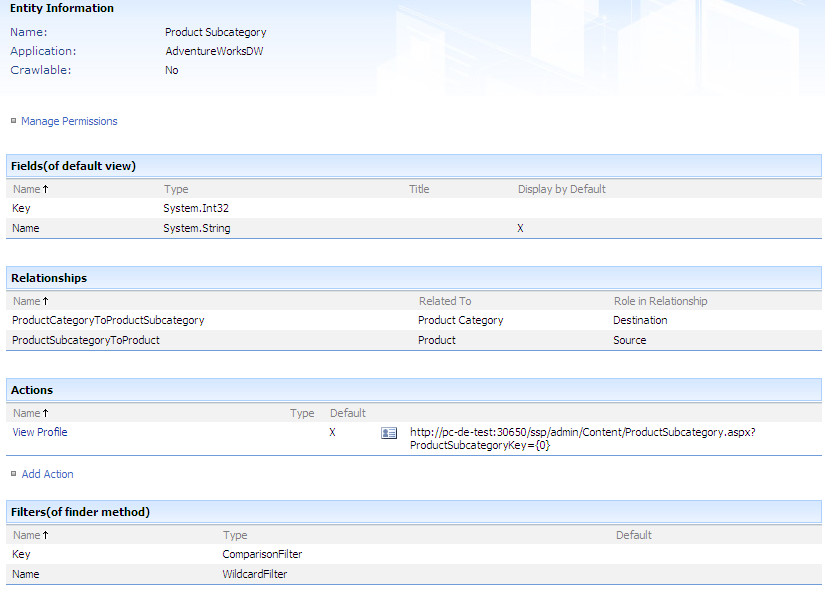Viewport: 826px width, 593px height.
Task: Click the Add Action link
Action: click(47, 474)
